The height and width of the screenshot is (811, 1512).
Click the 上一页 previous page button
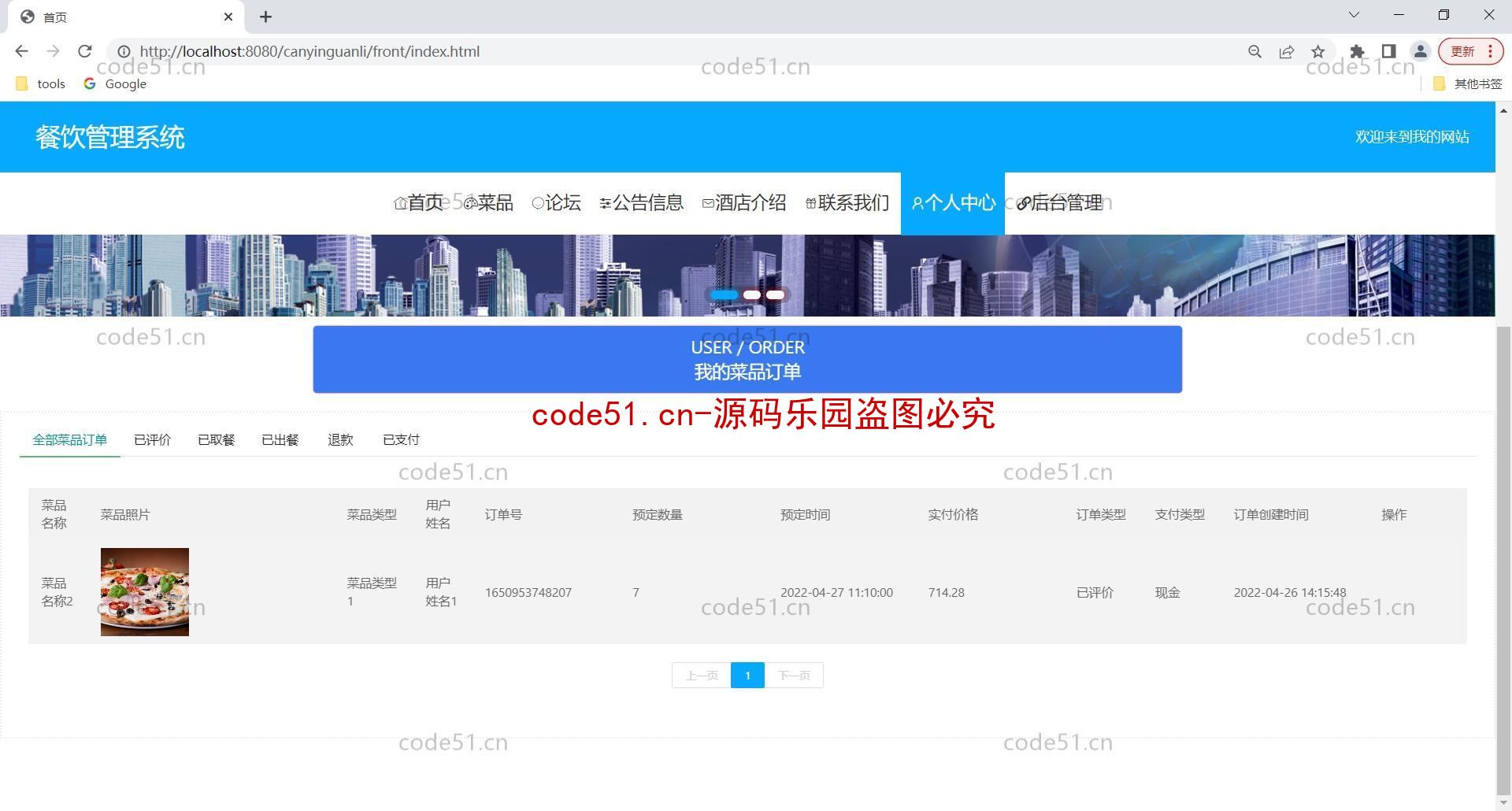[702, 676]
